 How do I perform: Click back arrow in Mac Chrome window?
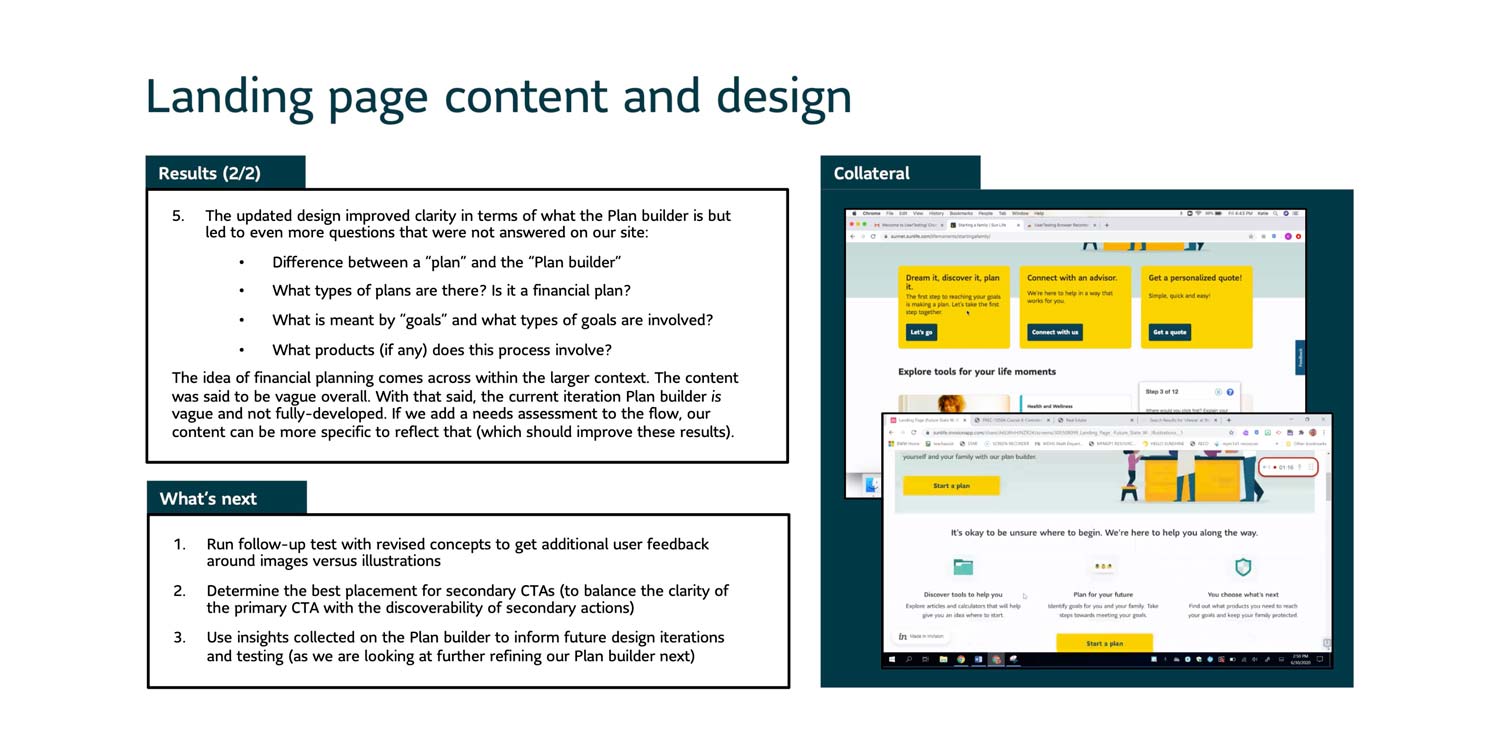[852, 236]
